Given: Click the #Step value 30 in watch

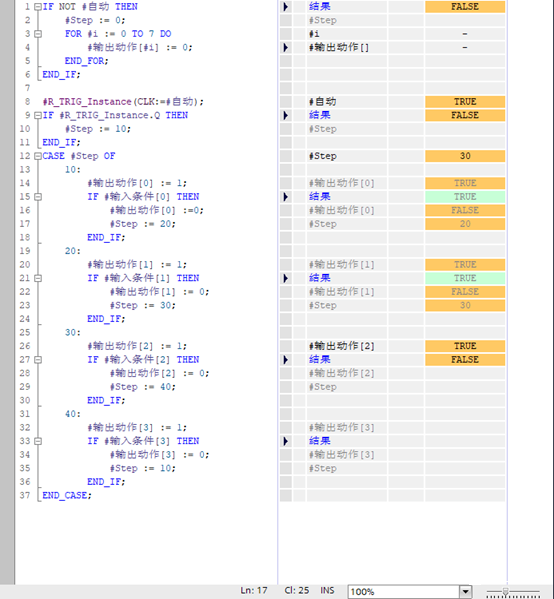Looking at the screenshot, I should click(x=465, y=156).
